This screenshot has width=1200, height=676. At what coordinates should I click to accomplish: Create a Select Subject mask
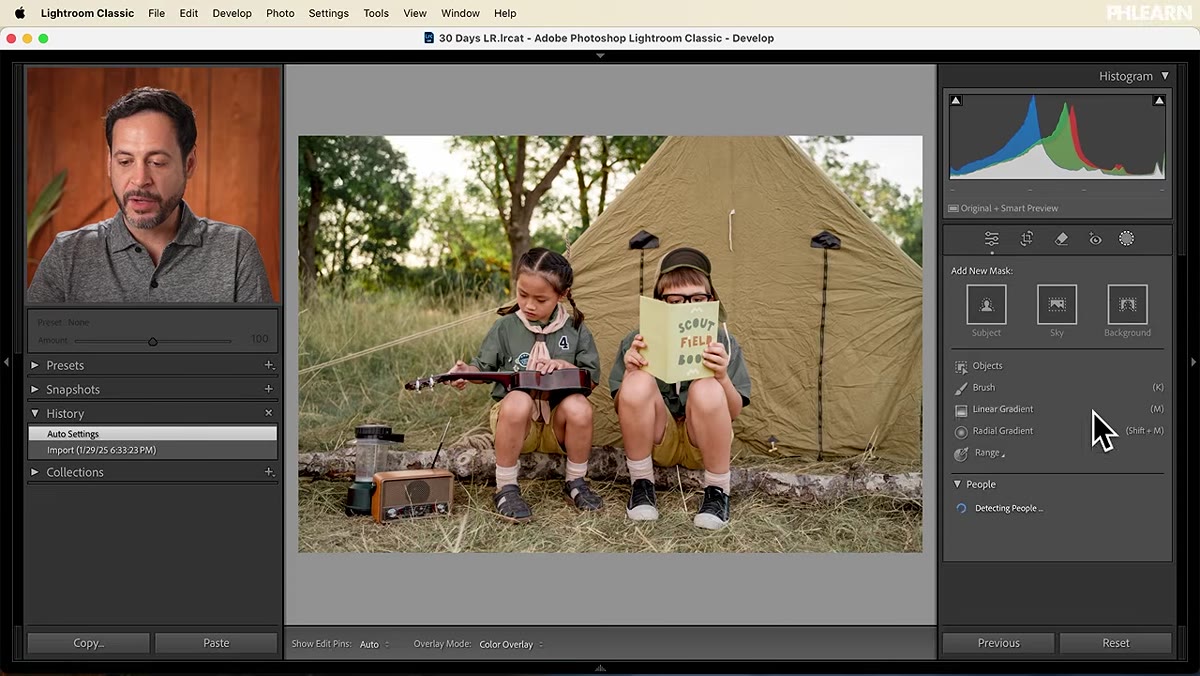point(986,305)
